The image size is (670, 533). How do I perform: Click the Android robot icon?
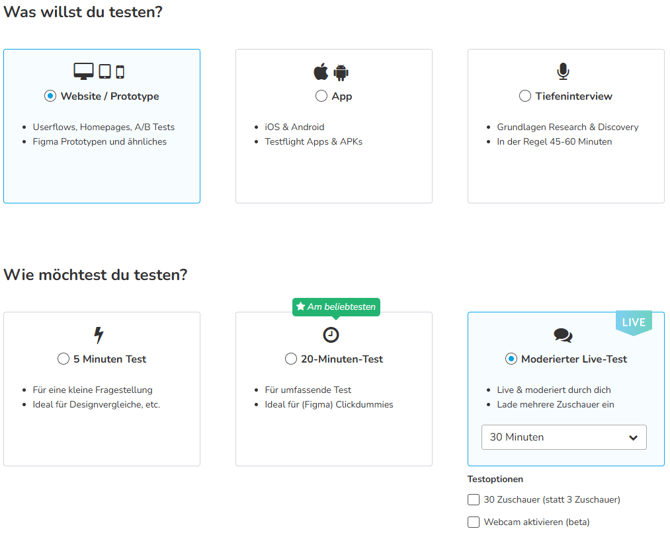point(341,72)
